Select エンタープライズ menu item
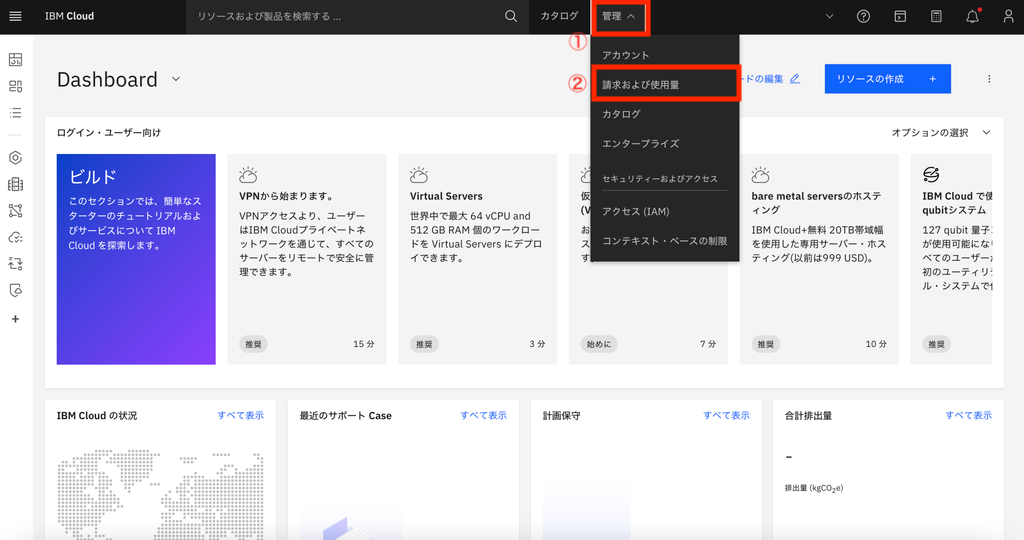The height and width of the screenshot is (540, 1024). (665, 144)
